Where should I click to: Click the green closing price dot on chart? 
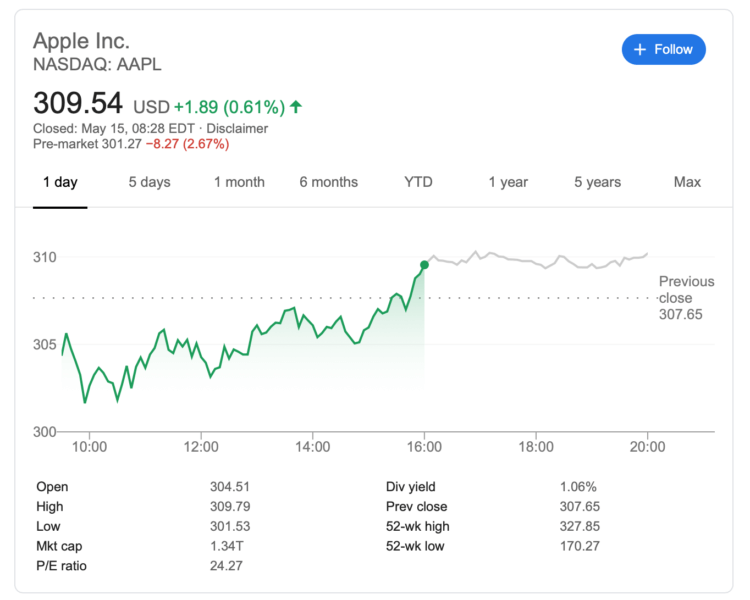(x=424, y=265)
